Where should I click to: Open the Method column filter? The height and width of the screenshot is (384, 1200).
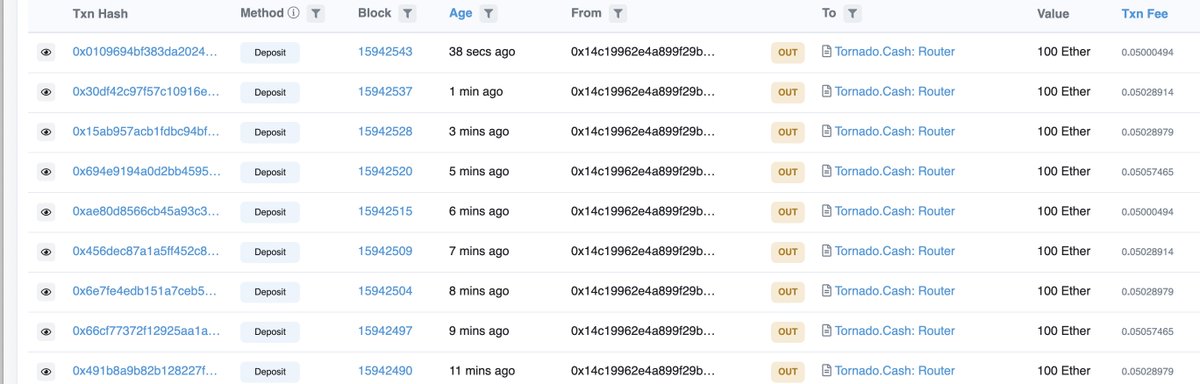pyautogui.click(x=316, y=14)
